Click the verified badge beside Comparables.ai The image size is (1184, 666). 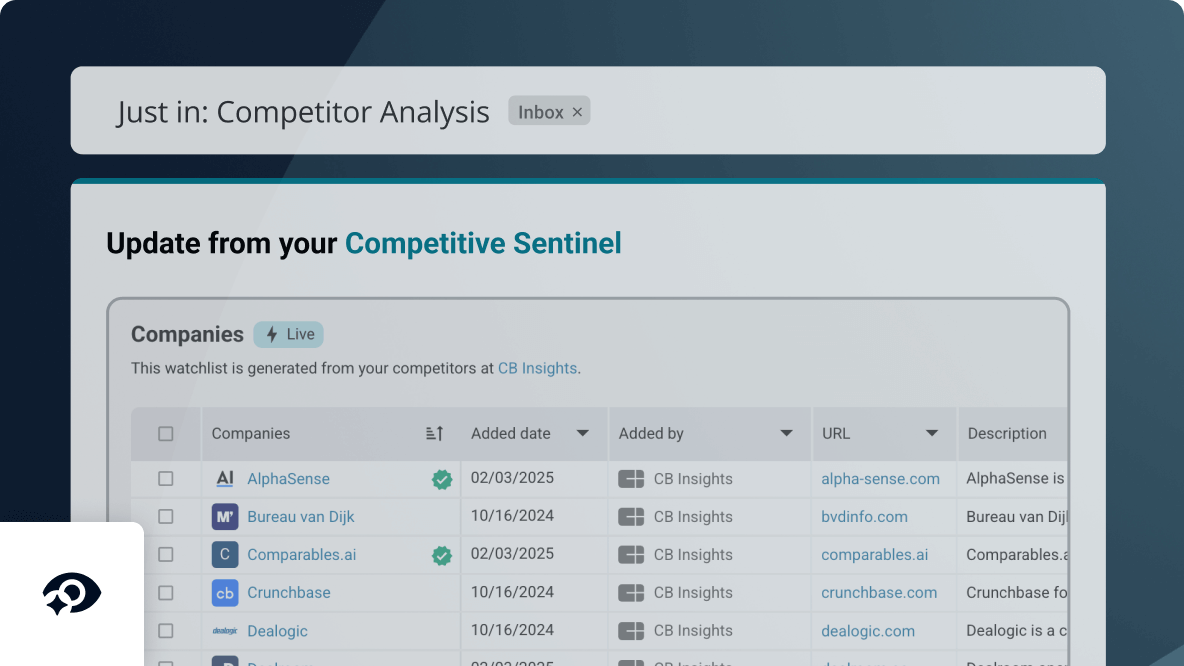click(442, 554)
